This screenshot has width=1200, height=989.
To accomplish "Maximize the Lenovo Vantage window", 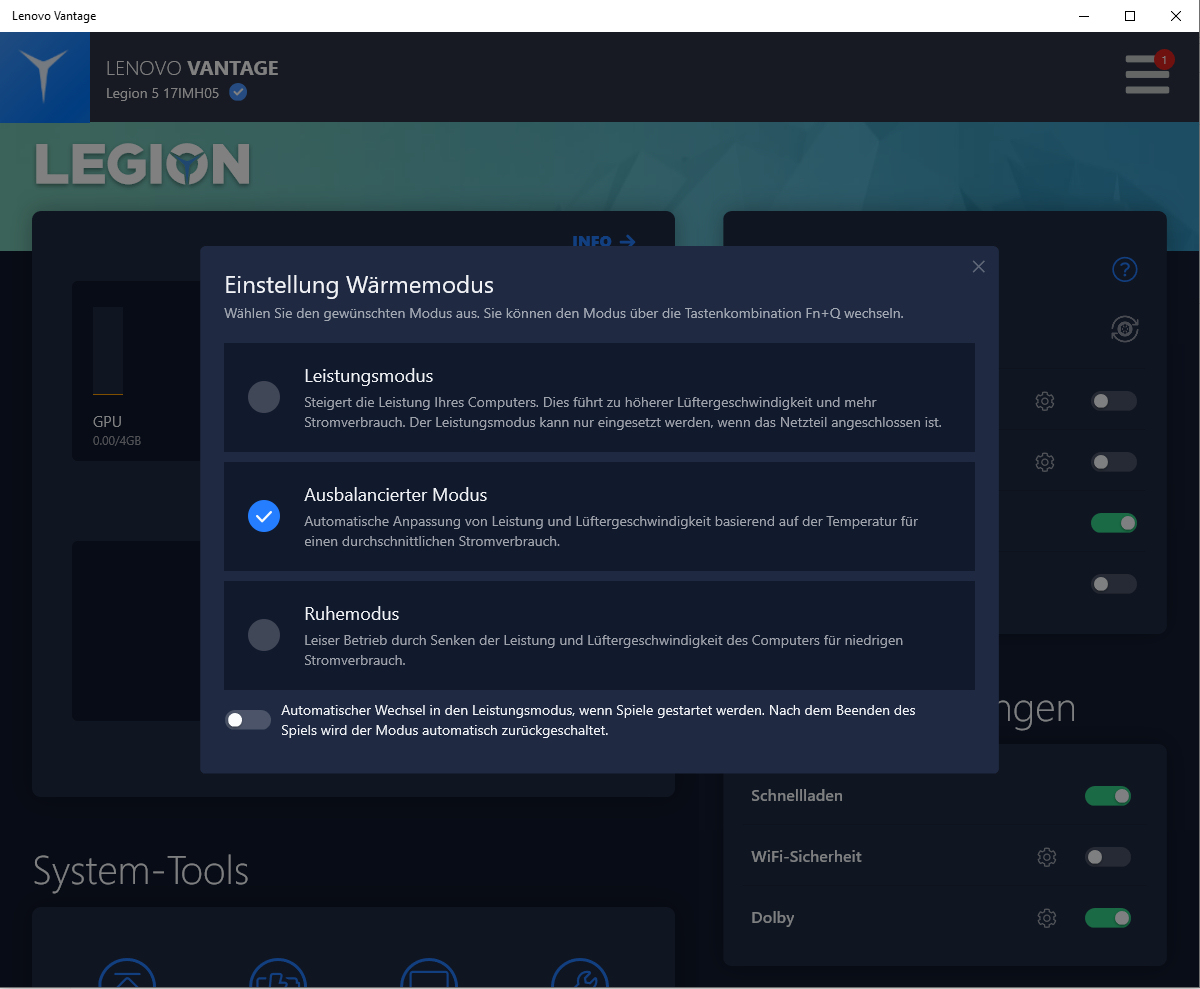I will click(1130, 16).
